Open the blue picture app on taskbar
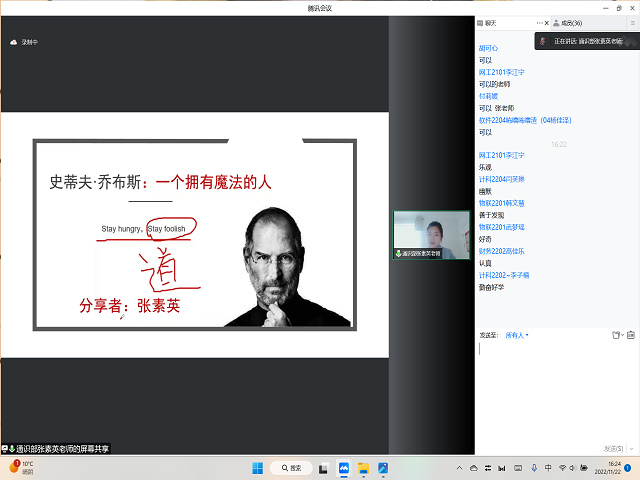The height and width of the screenshot is (480, 640). (383, 468)
